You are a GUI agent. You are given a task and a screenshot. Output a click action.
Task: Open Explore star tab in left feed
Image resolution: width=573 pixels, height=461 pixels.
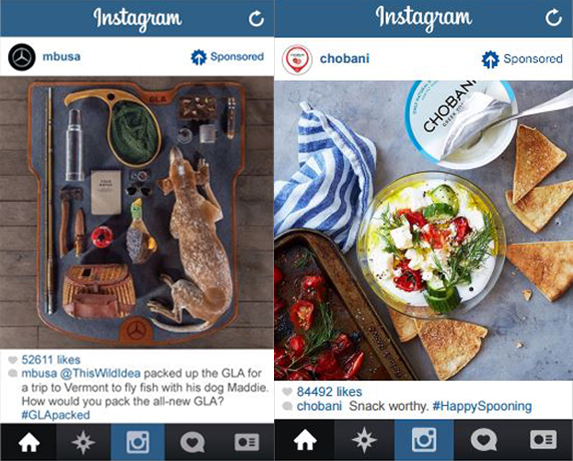83,442
